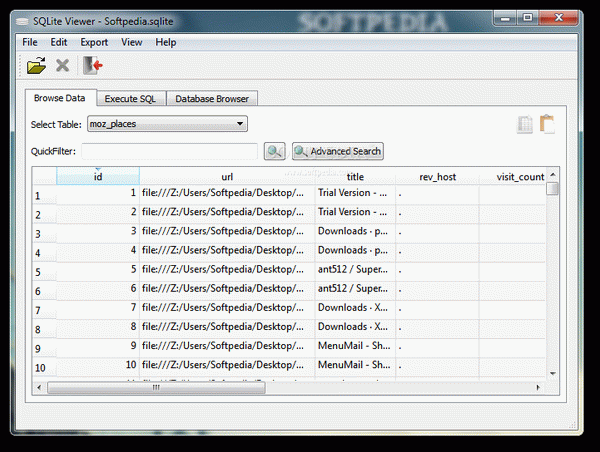
Task: Click the vertical scrollbar up arrow
Action: (x=553, y=175)
